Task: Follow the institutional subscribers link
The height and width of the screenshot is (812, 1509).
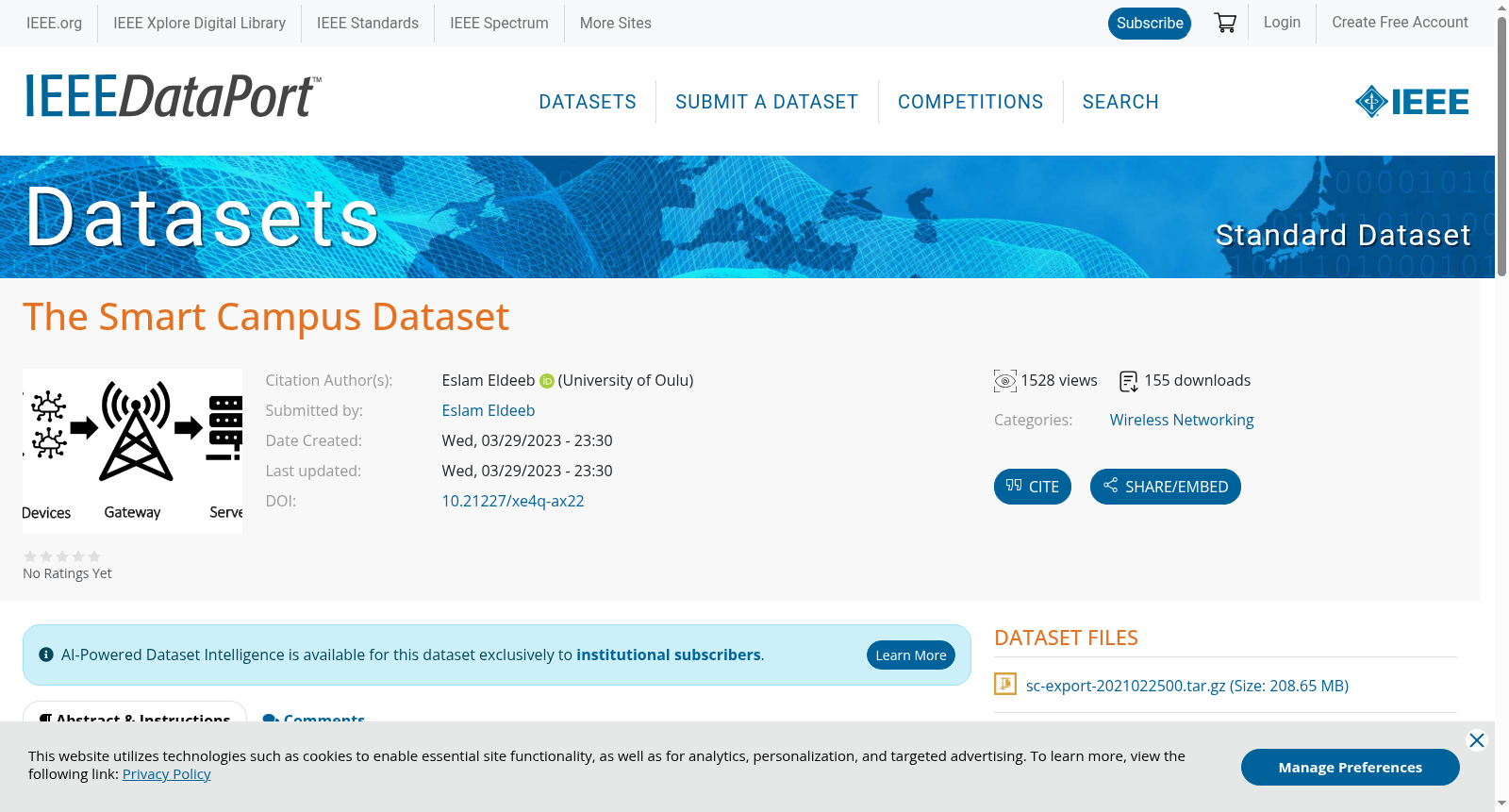Action: (669, 655)
